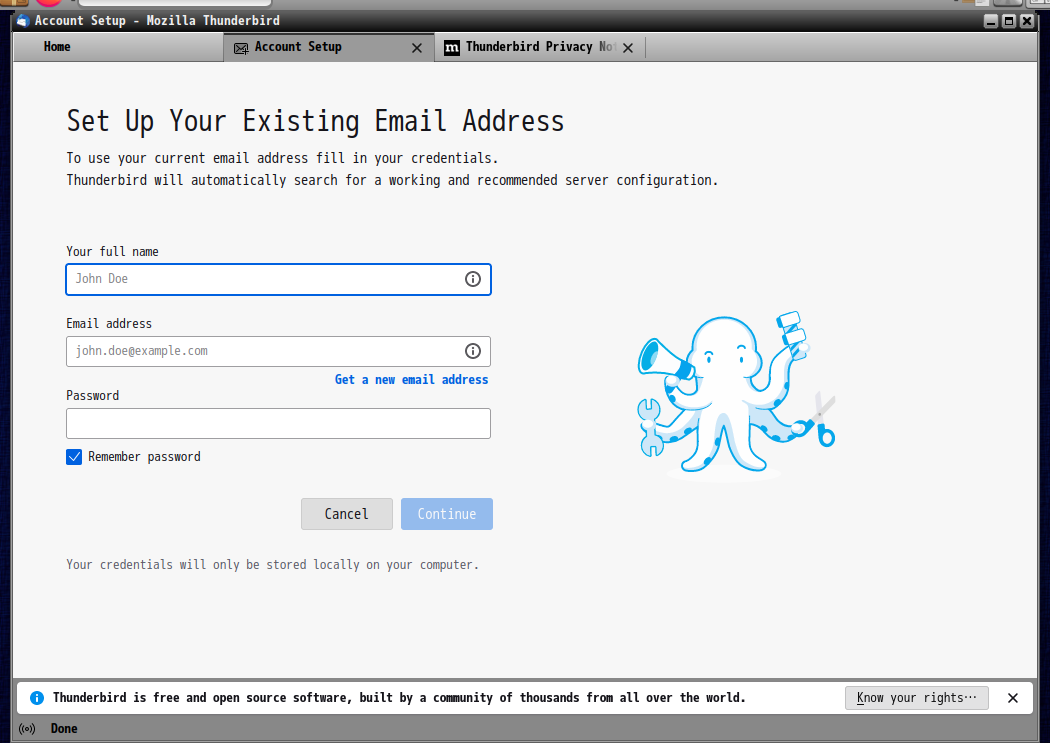Click the Thunderbird icon in the title bar
Screen dimensions: 1050x743
pos(23,21)
